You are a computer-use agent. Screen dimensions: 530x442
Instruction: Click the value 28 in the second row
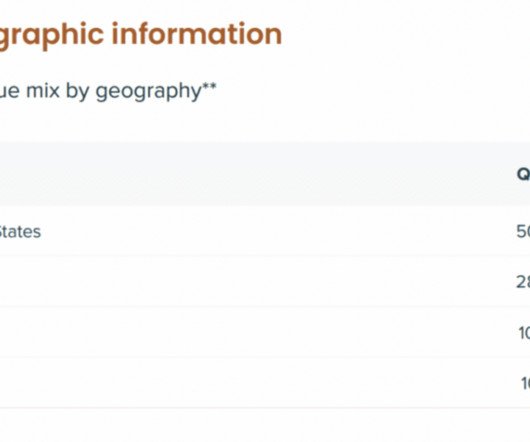point(523,282)
